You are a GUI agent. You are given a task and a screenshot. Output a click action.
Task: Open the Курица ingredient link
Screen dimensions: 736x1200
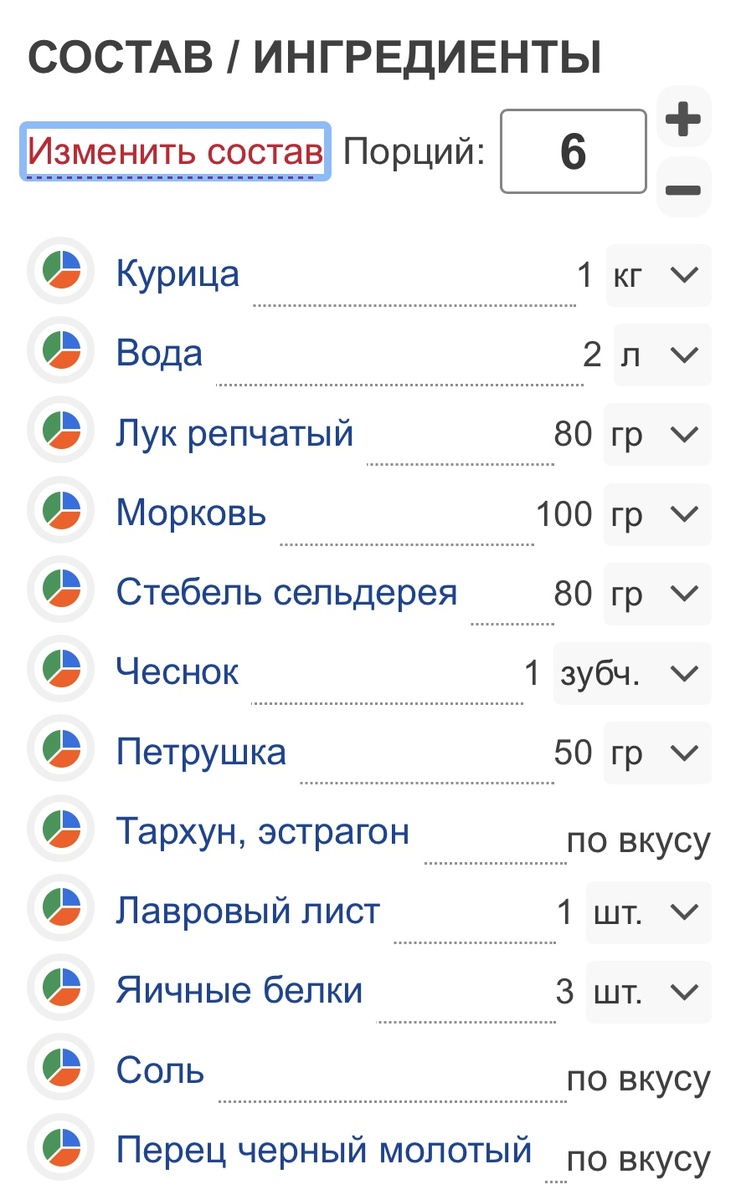pos(177,272)
